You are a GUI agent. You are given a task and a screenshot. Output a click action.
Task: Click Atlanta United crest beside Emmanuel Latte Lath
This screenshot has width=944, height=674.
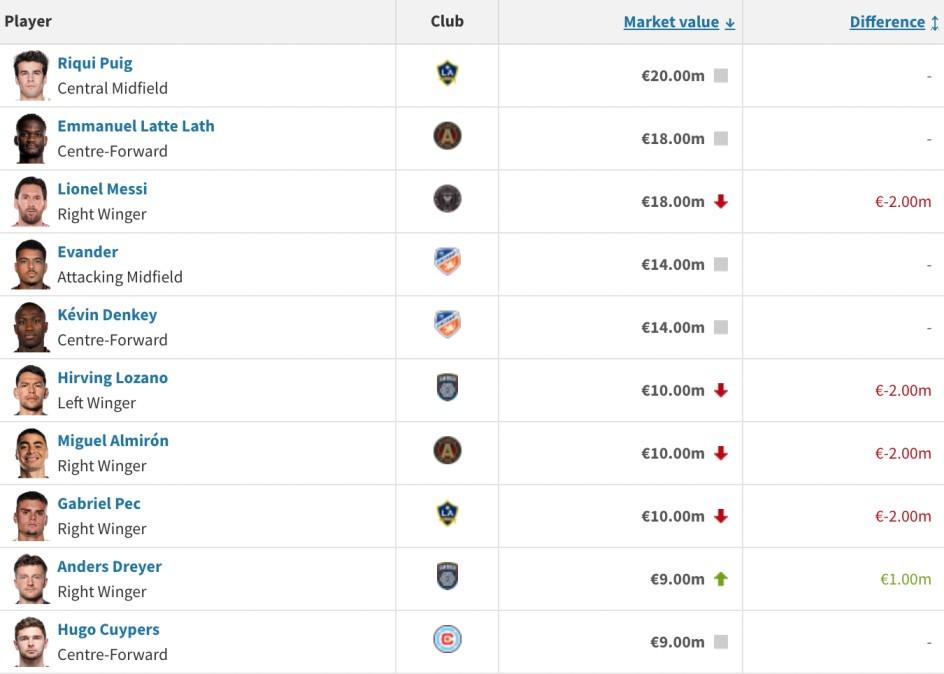[447, 136]
